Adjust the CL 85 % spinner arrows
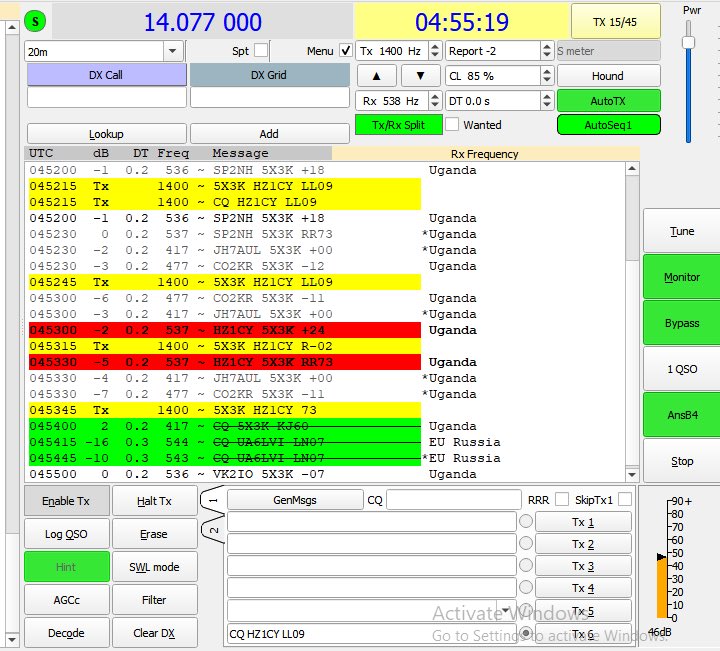This screenshot has width=720, height=651. pyautogui.click(x=546, y=76)
